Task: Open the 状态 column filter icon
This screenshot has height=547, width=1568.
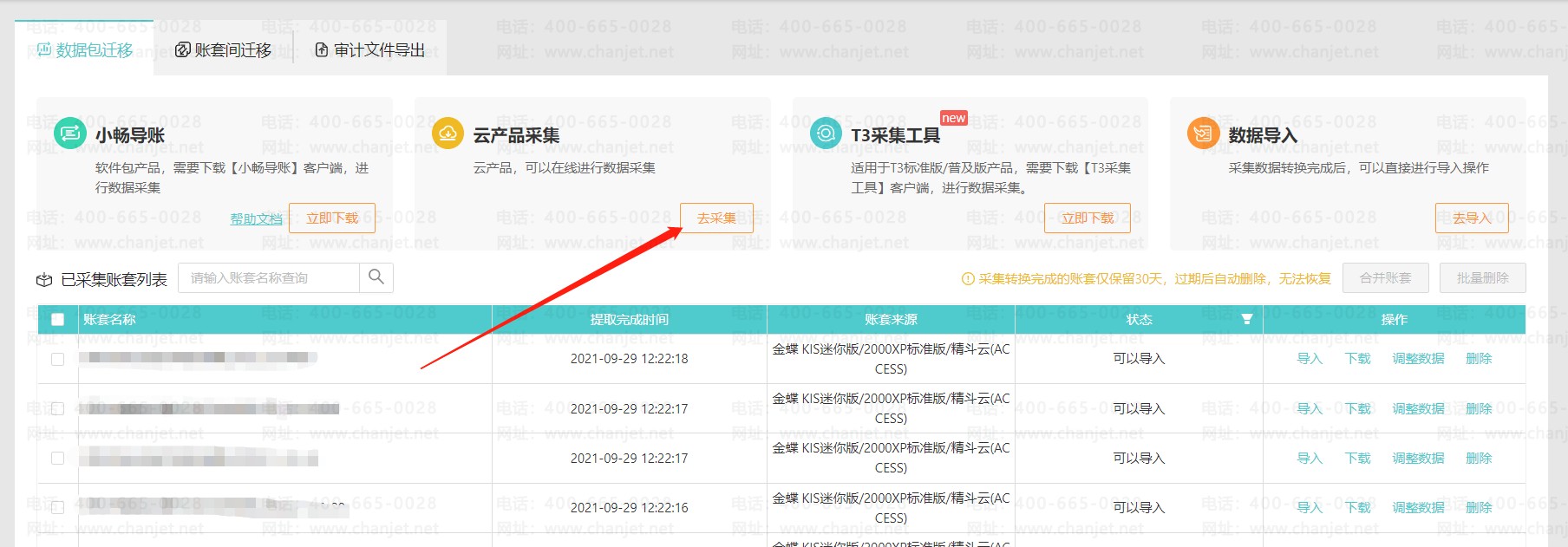Action: click(x=1247, y=320)
